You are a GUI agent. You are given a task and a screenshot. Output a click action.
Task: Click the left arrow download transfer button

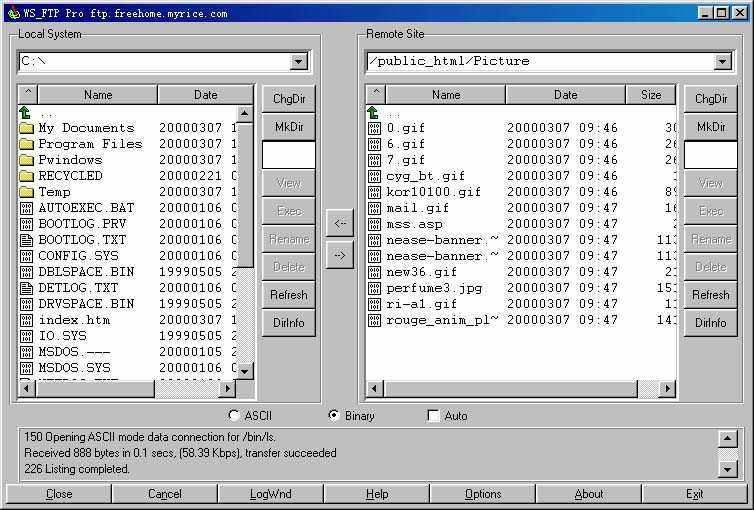point(340,222)
